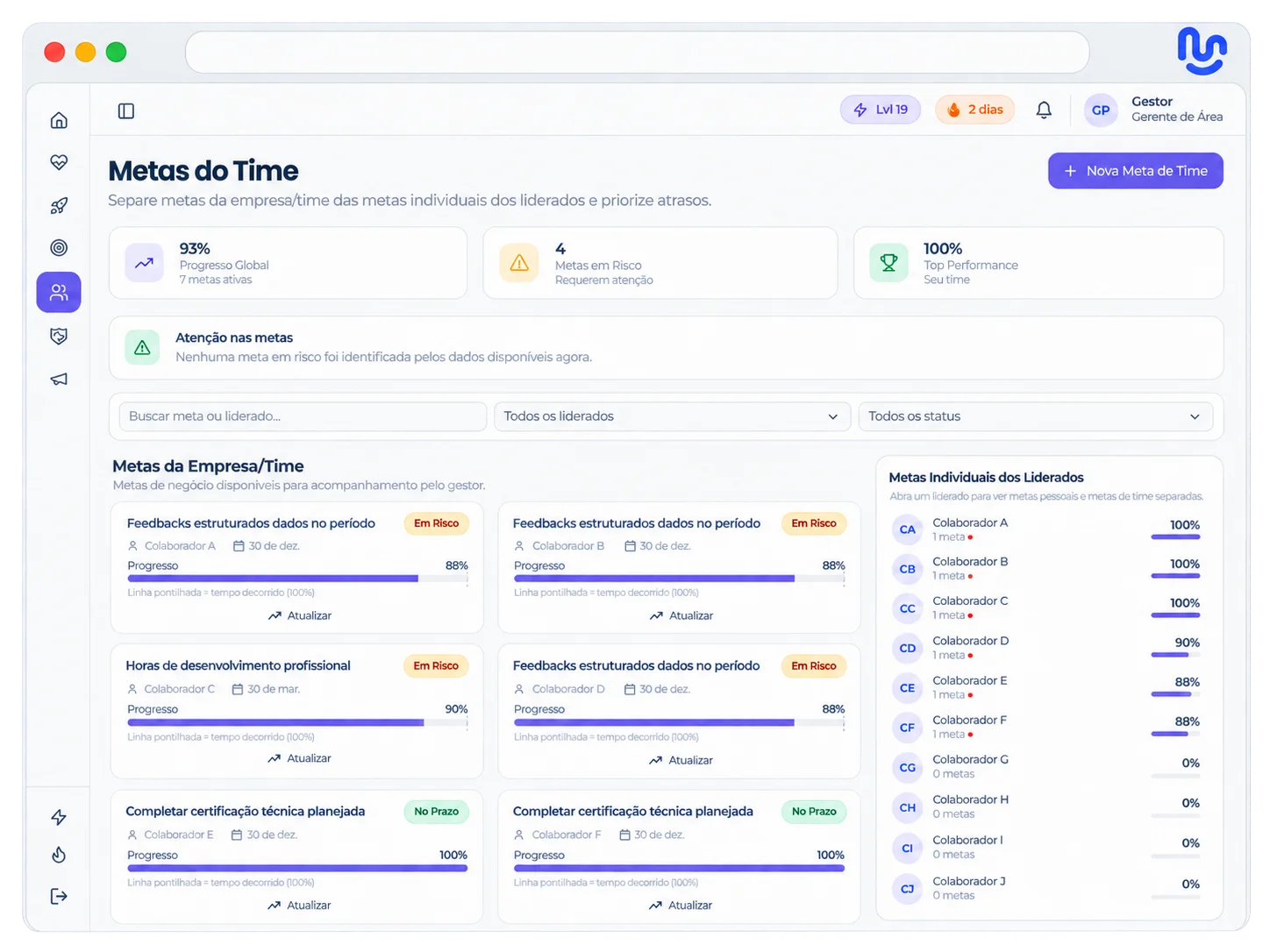Viewport: 1270px width, 952px height.
Task: Click the flame icon in lower sidebar
Action: point(59,855)
